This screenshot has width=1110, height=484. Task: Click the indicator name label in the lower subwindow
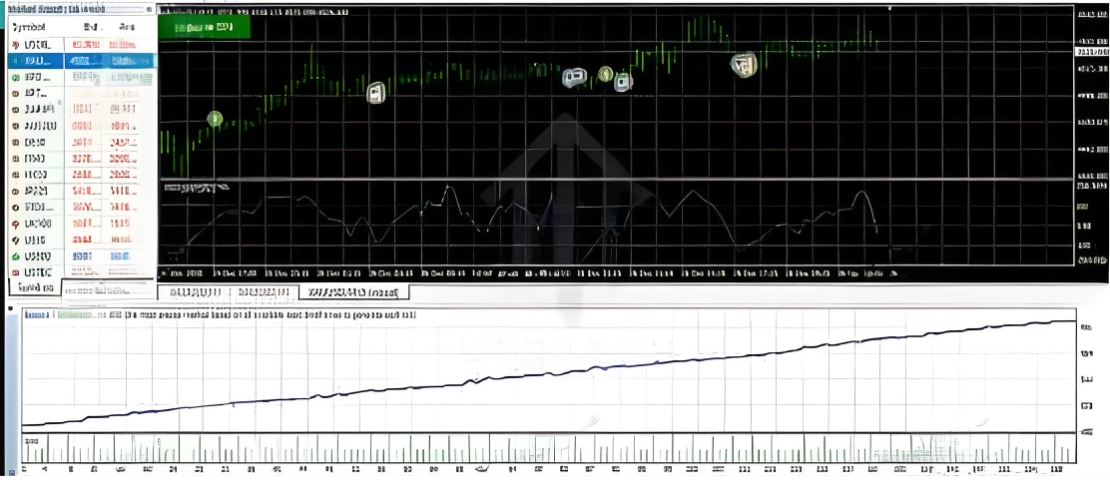pyautogui.click(x=189, y=188)
